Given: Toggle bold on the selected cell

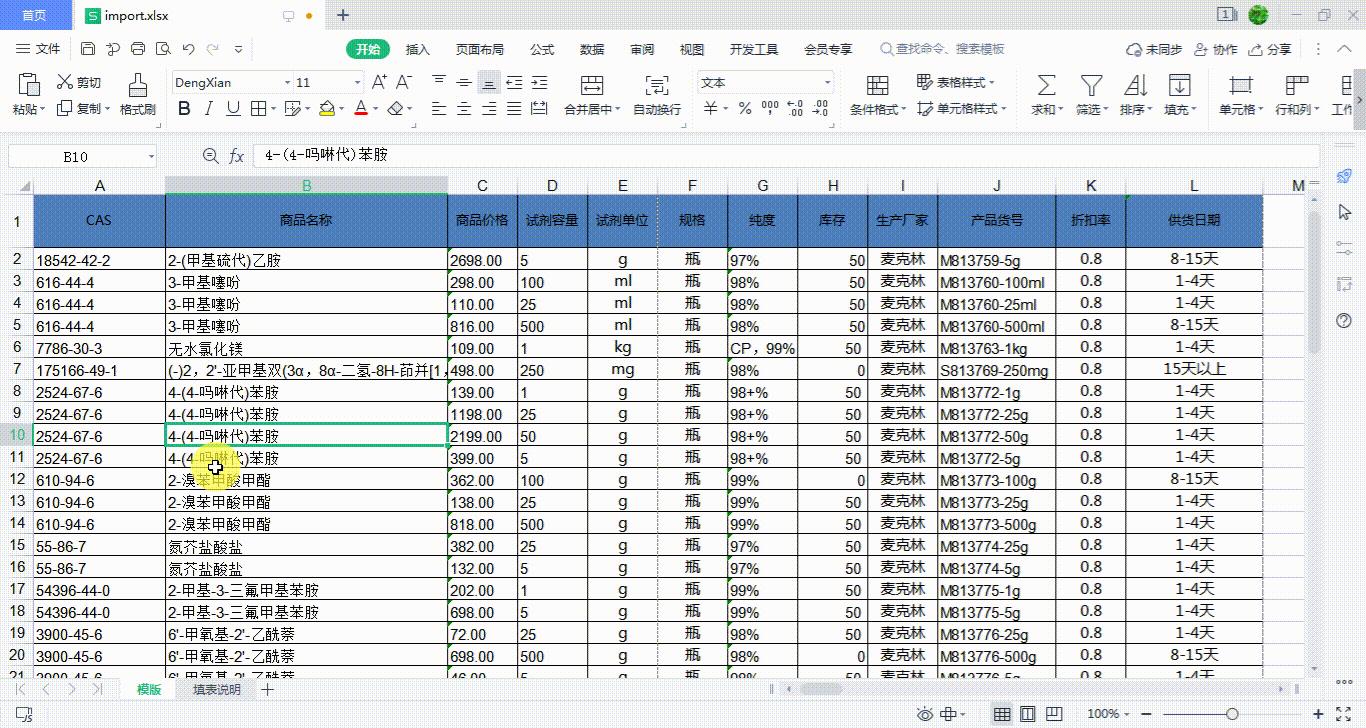Looking at the screenshot, I should click(185, 108).
